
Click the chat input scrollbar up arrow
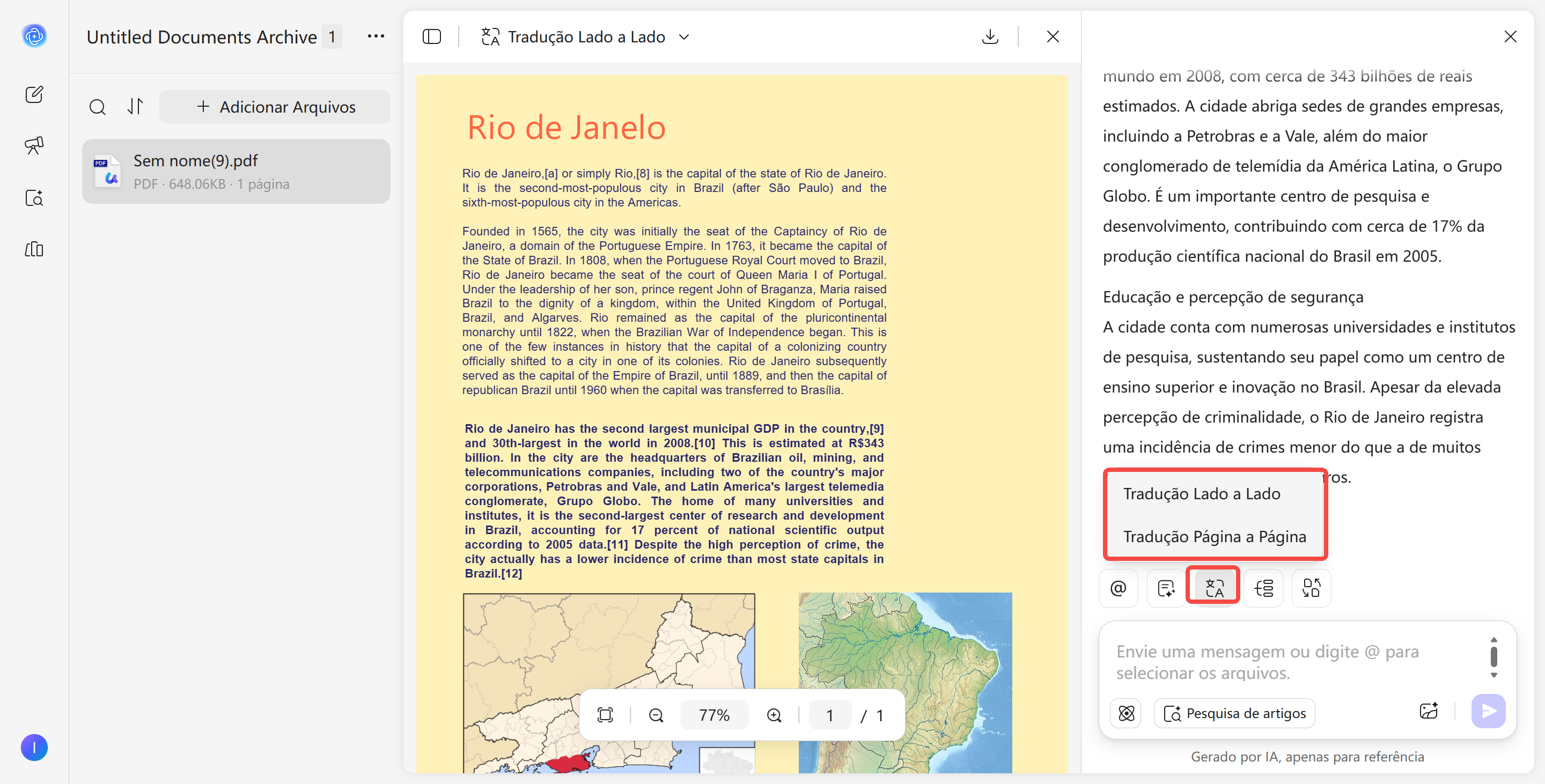coord(1494,640)
